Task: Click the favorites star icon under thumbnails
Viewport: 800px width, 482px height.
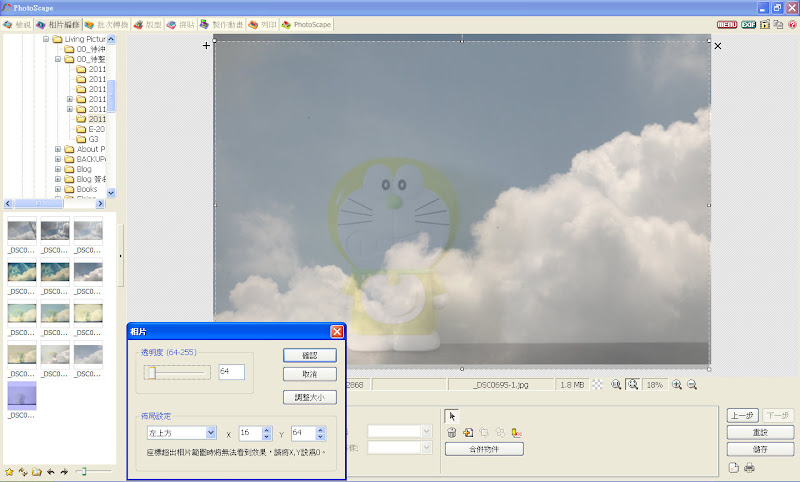Action: 9,472
